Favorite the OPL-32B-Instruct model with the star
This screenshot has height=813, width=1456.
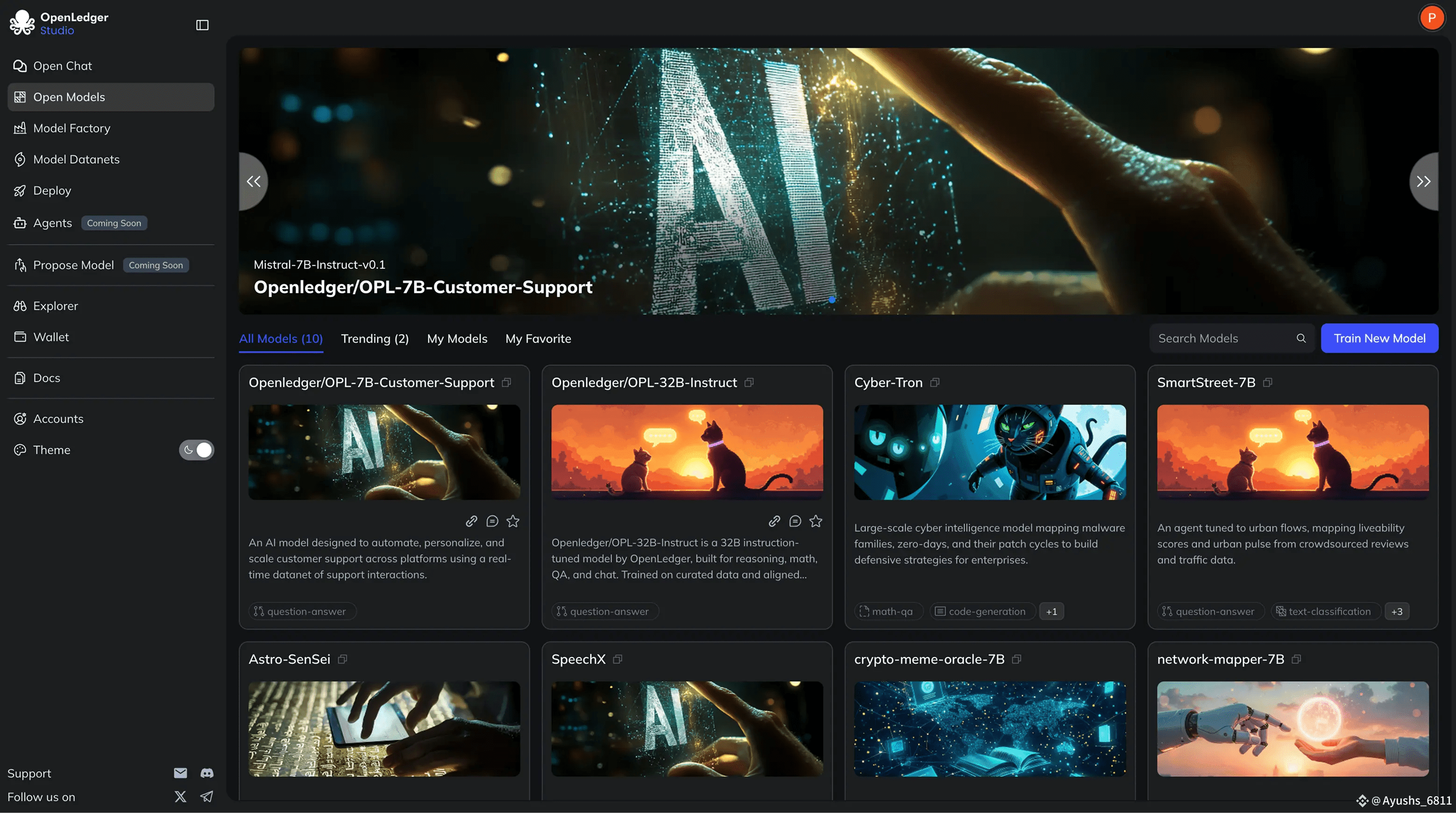tap(816, 521)
